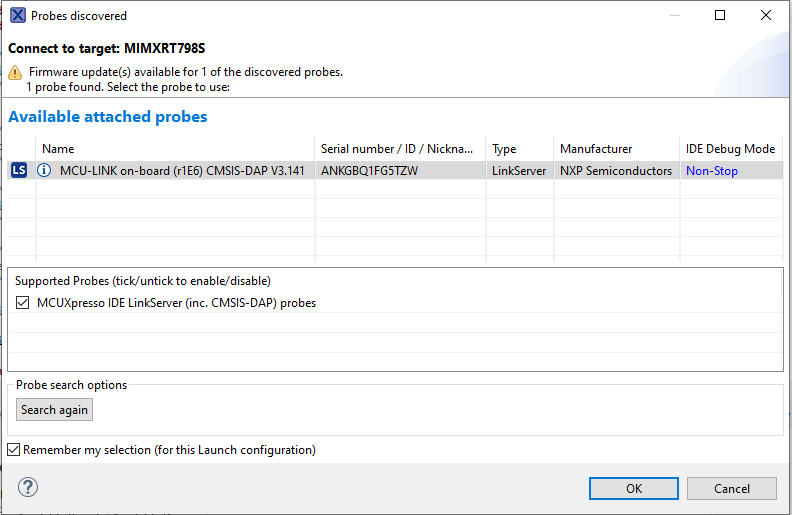Click the LS LinkServer probe icon
792x515 pixels.
(x=19, y=171)
